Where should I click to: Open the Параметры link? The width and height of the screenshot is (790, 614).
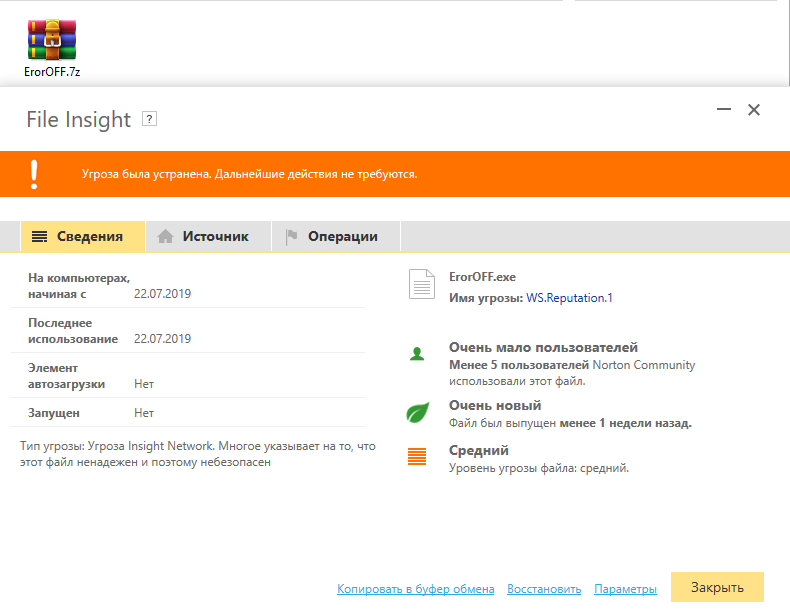click(625, 589)
